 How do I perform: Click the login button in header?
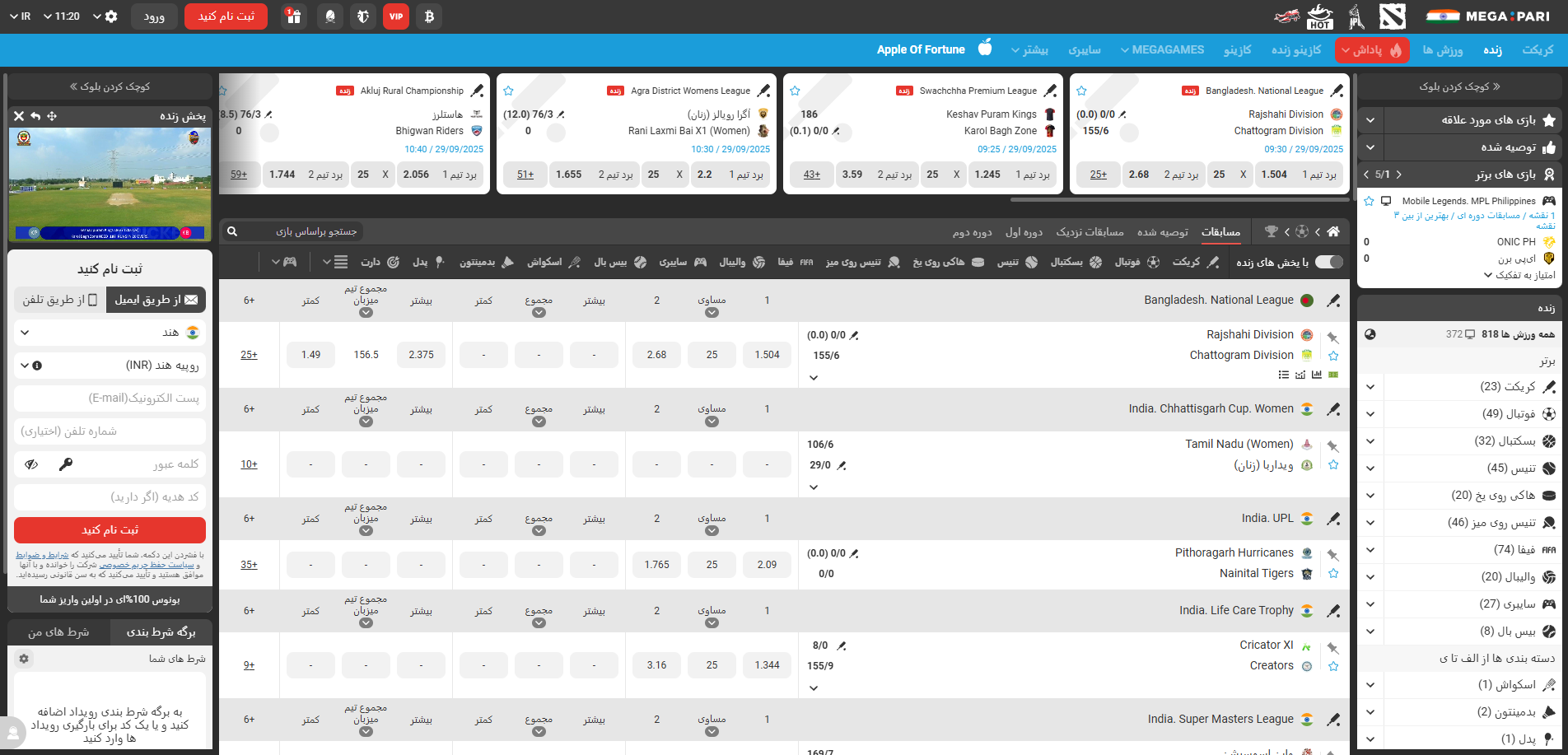154,16
